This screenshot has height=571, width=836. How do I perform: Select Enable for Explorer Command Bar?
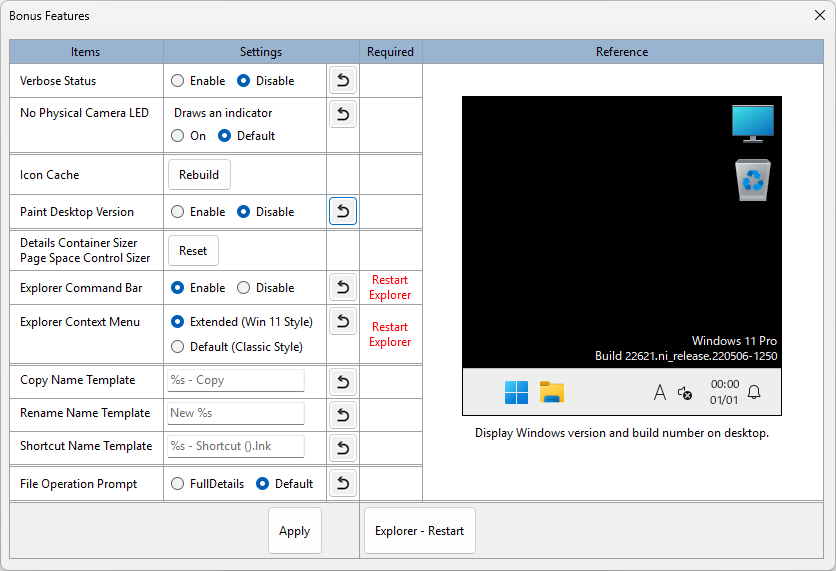coord(198,288)
